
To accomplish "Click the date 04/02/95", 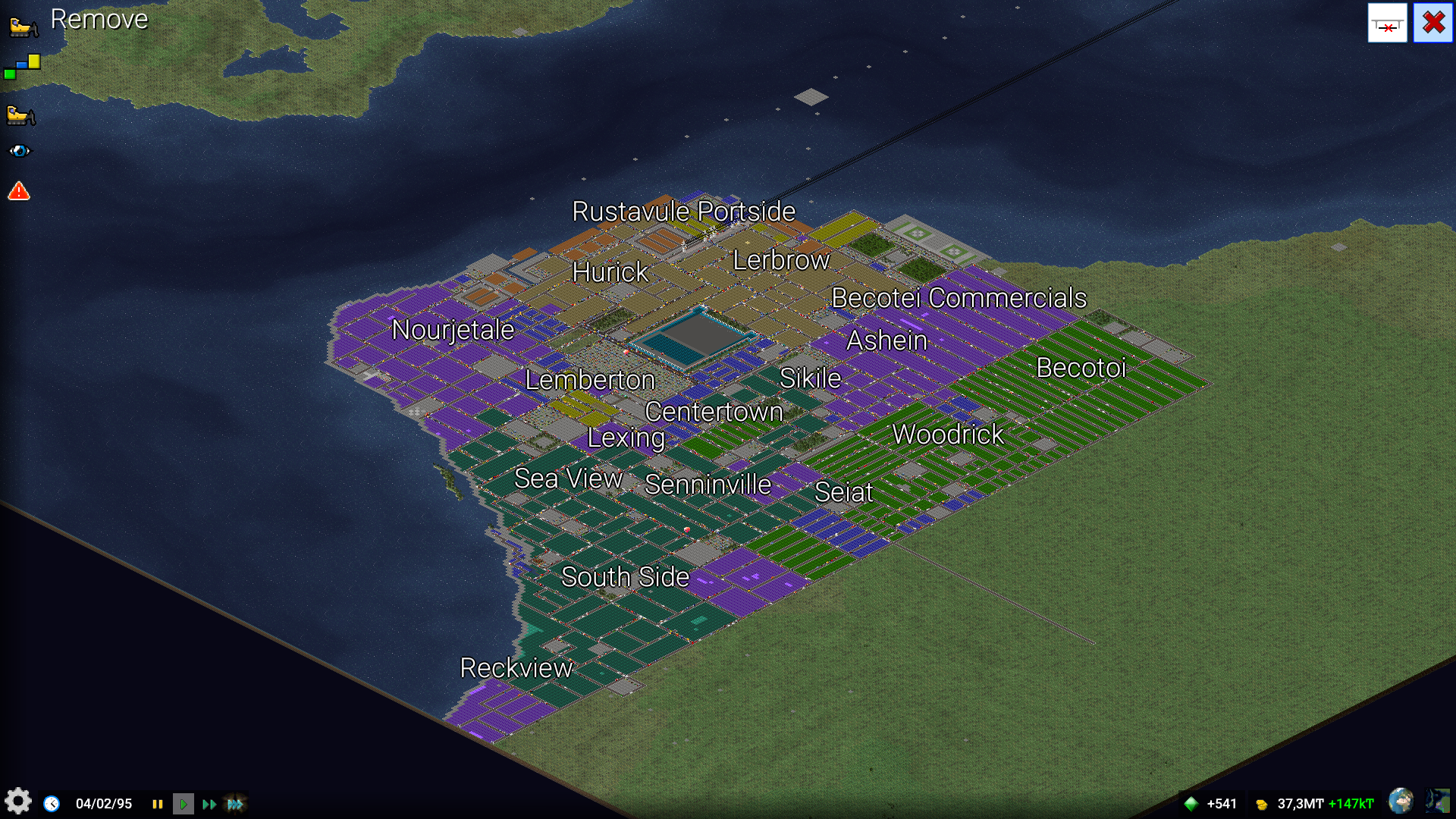I will (104, 804).
